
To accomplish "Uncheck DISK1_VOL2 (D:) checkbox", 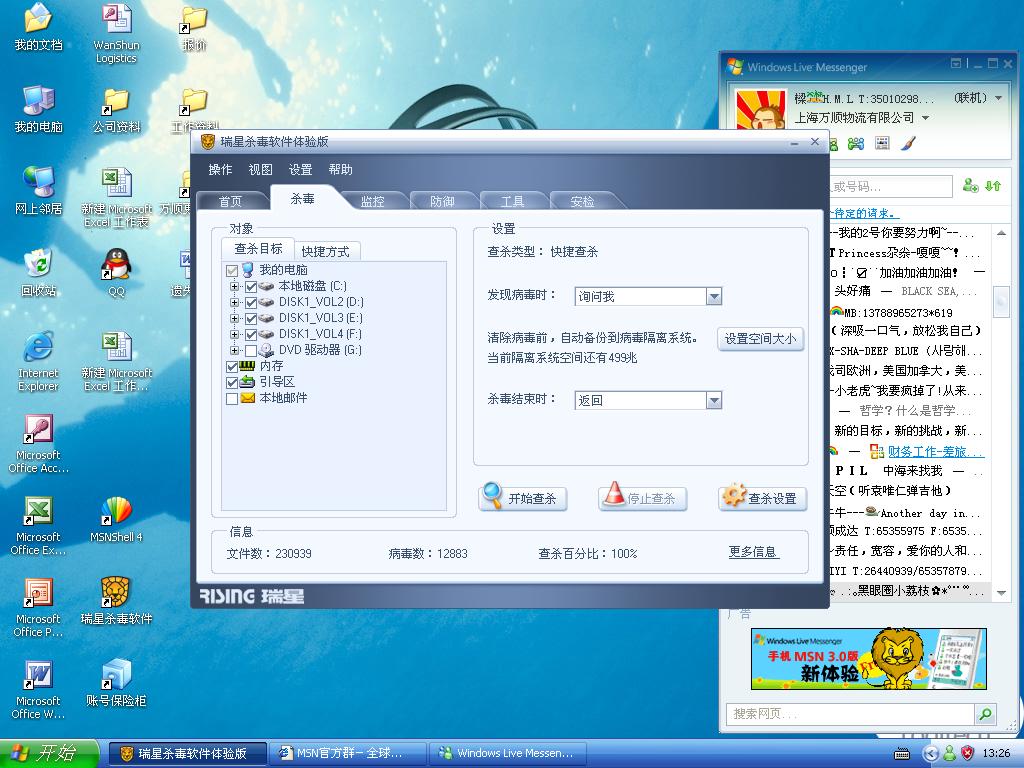I will click(x=251, y=303).
